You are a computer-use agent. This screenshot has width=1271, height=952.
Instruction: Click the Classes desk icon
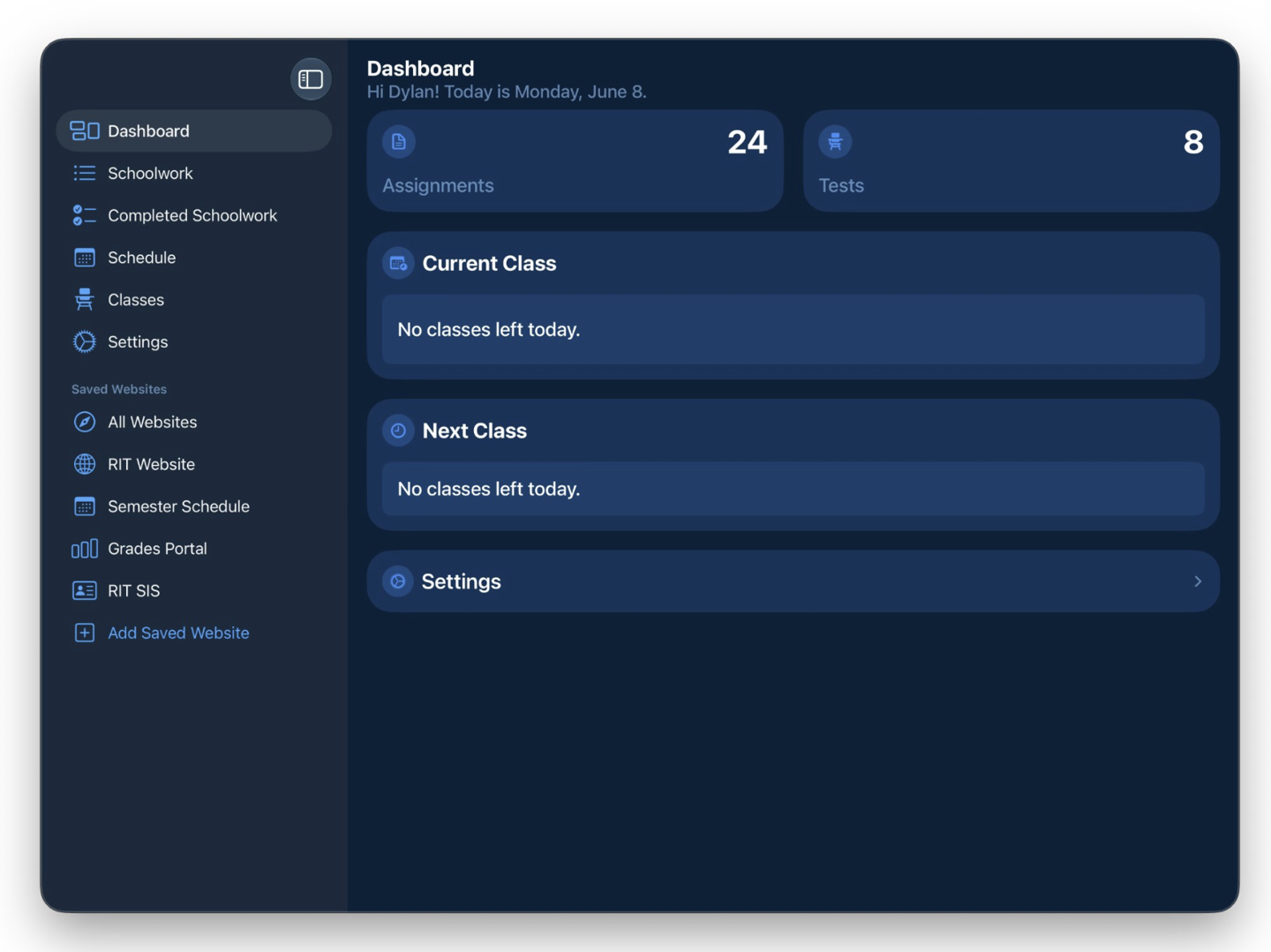(x=85, y=300)
